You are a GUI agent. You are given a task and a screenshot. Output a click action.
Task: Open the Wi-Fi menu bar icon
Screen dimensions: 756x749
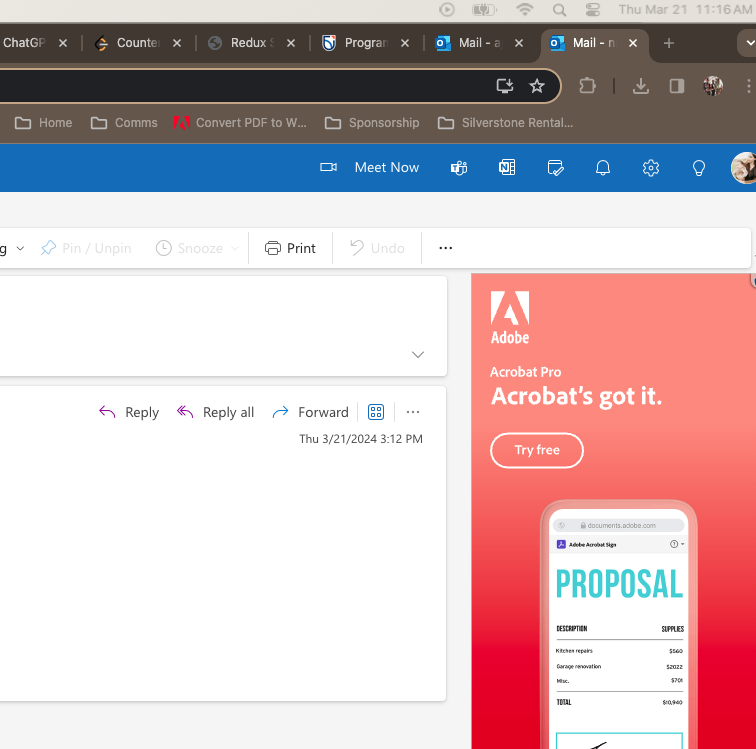525,10
